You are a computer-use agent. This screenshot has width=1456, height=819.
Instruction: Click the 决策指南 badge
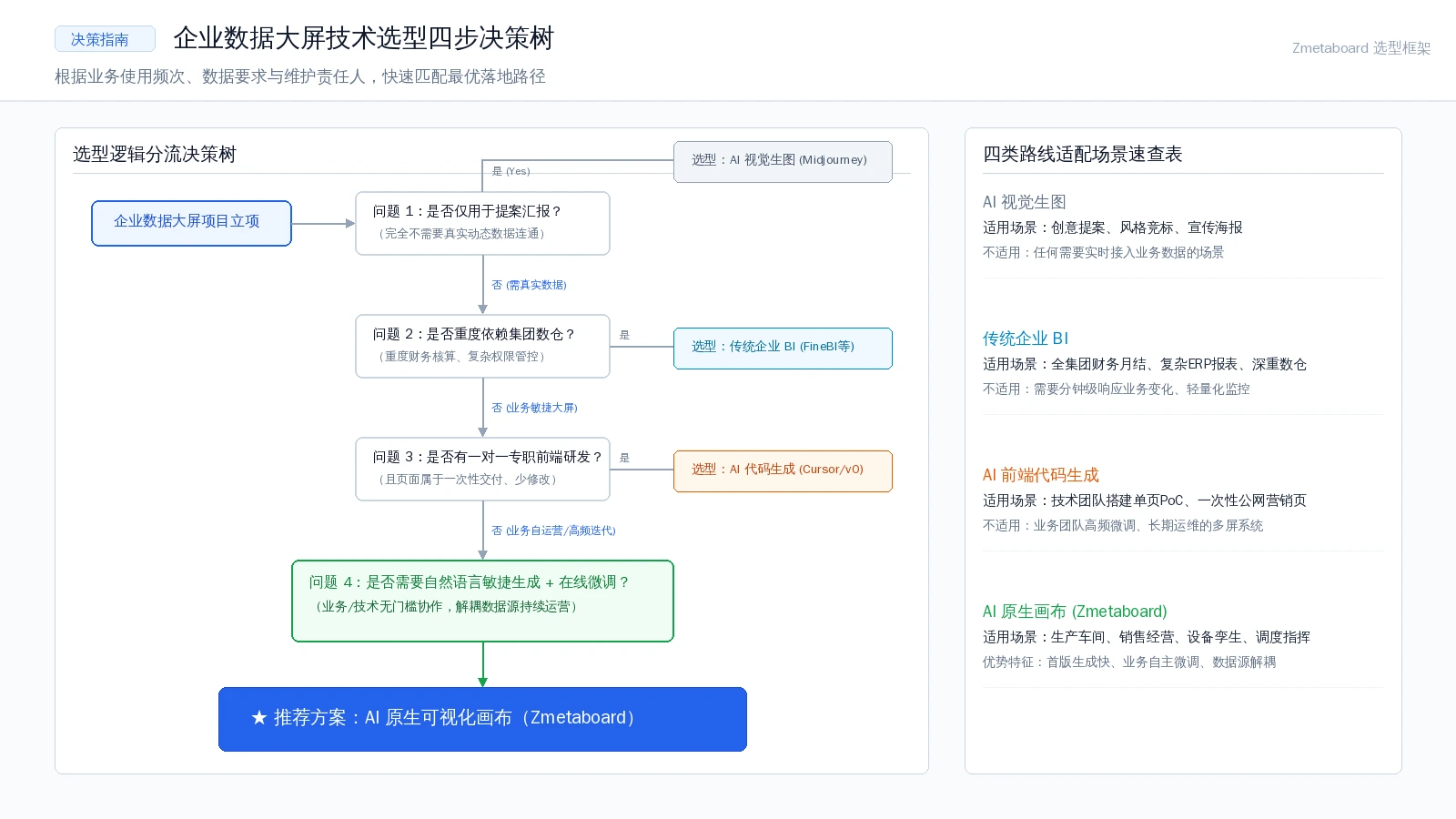pos(105,39)
